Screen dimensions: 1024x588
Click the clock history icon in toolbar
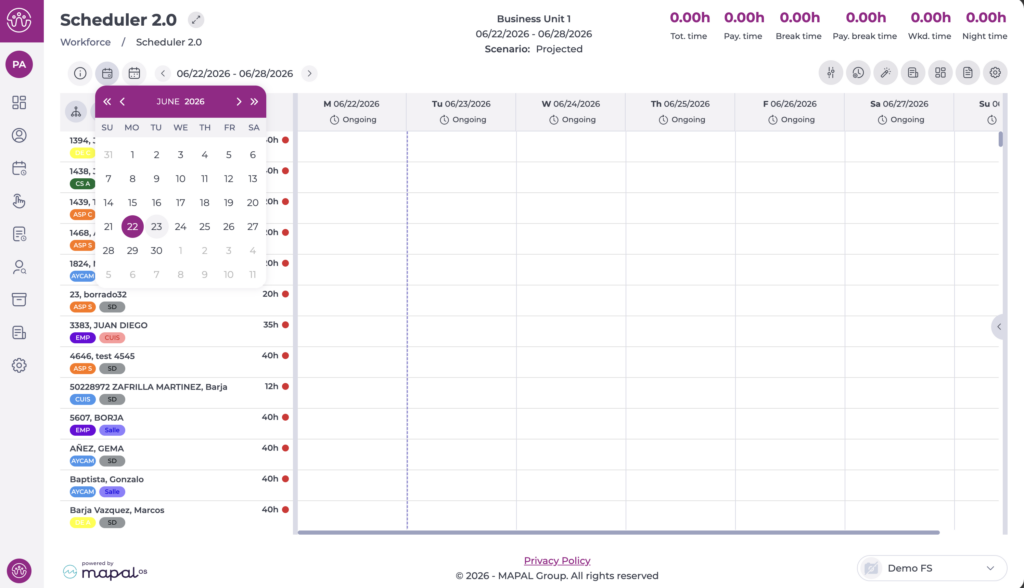[858, 73]
